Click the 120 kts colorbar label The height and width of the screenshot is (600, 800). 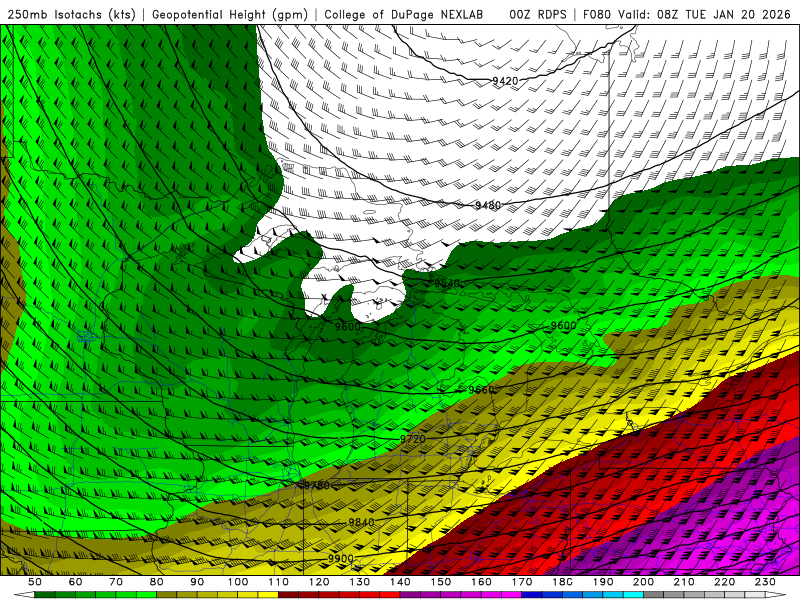coord(319,582)
